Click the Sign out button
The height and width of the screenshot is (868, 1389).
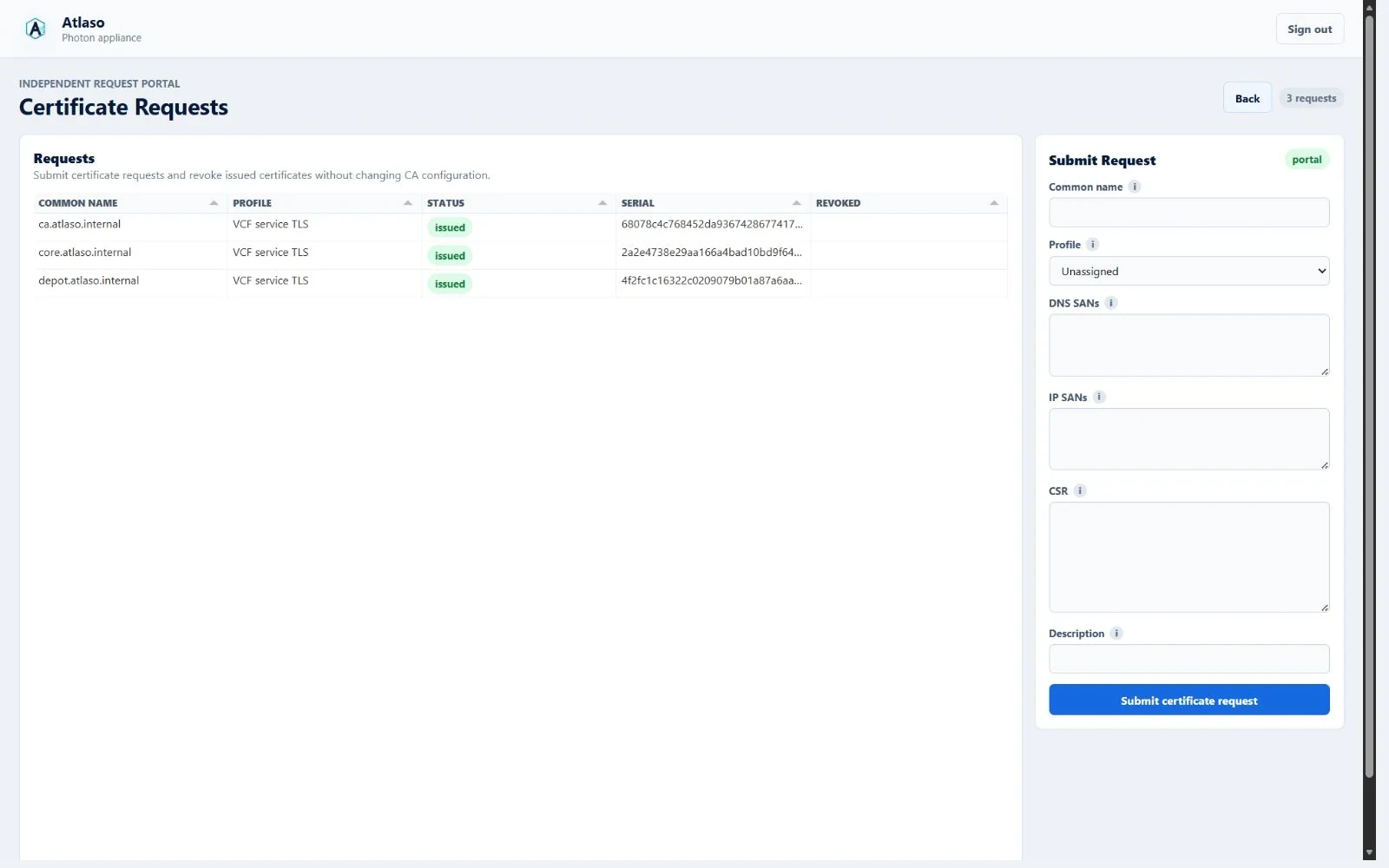click(x=1309, y=29)
